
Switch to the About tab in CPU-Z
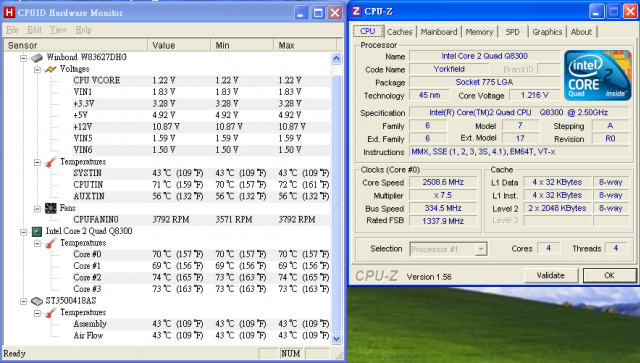tap(581, 32)
